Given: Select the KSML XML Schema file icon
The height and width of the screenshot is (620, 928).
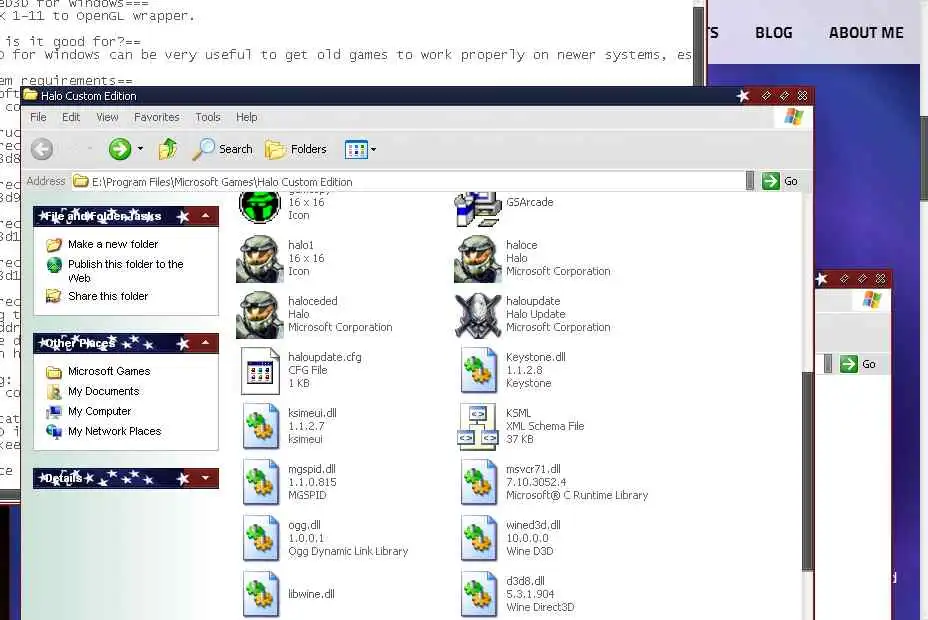Looking at the screenshot, I should [477, 427].
